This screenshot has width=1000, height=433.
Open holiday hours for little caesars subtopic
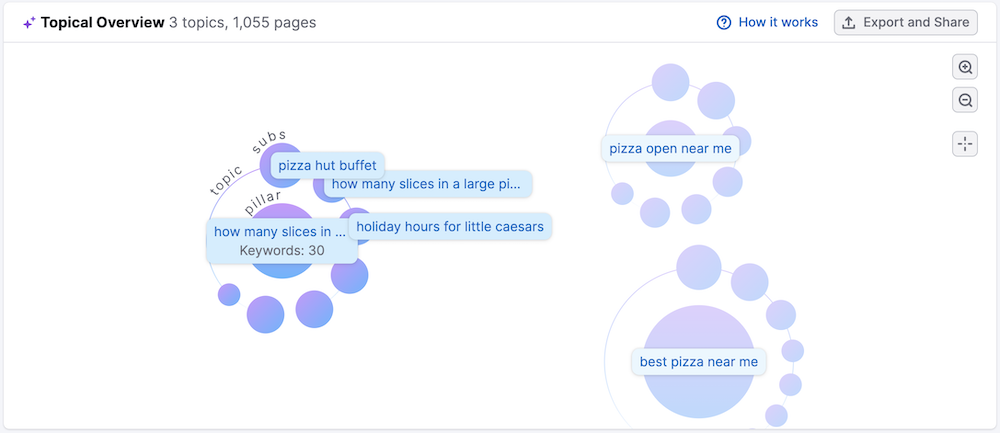(x=450, y=226)
